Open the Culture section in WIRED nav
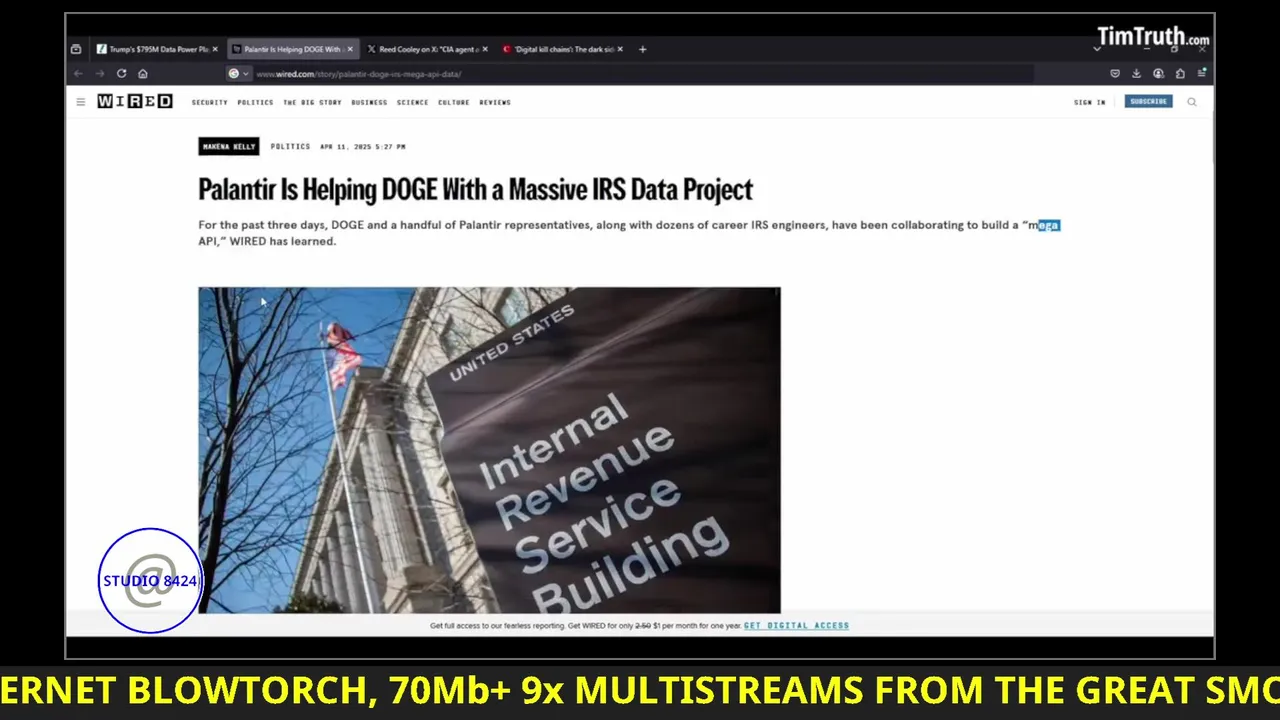Screen dimensions: 1280x720 (453, 102)
